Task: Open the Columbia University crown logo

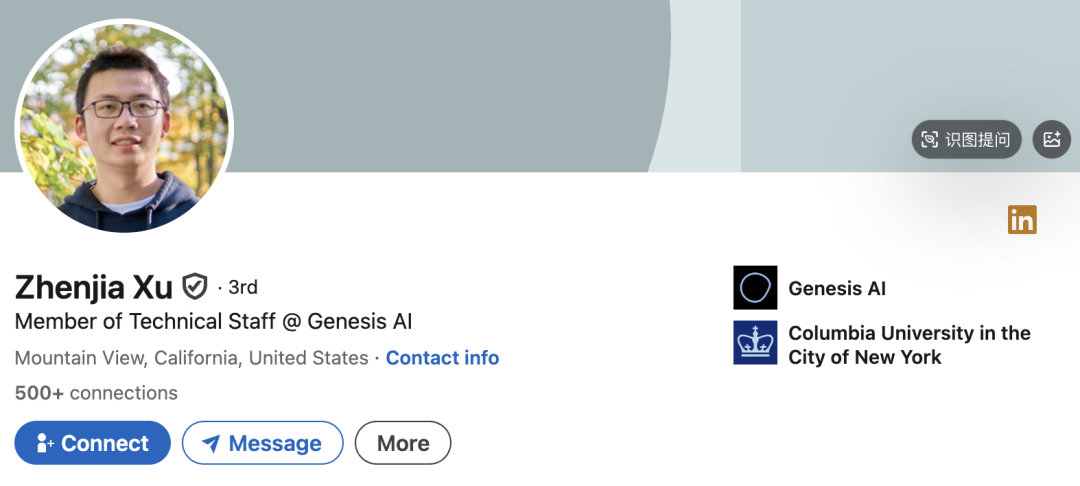Action: (755, 342)
